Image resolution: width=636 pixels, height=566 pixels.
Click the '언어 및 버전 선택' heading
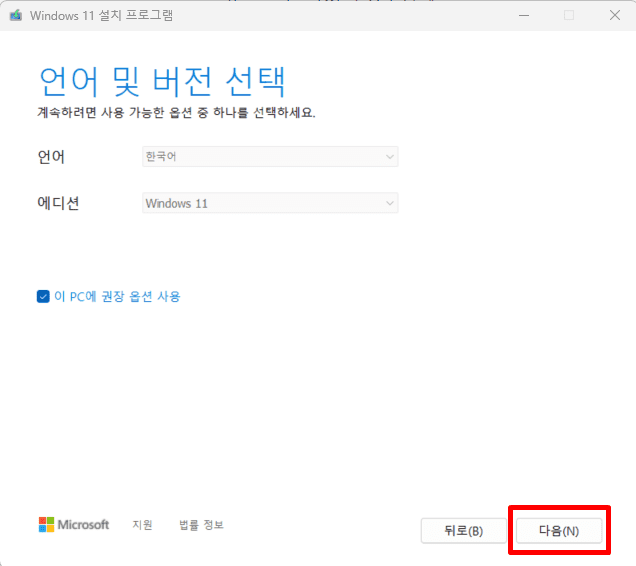point(162,82)
